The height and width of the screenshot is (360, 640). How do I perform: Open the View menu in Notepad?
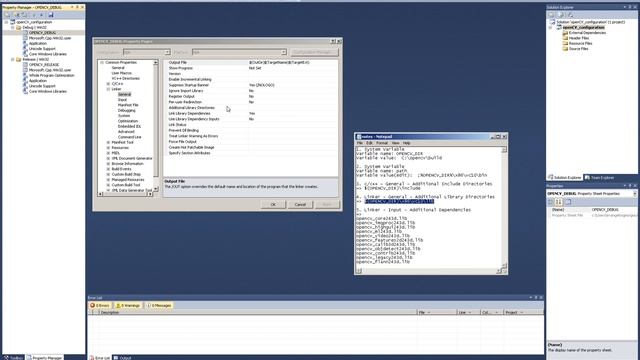pos(395,143)
